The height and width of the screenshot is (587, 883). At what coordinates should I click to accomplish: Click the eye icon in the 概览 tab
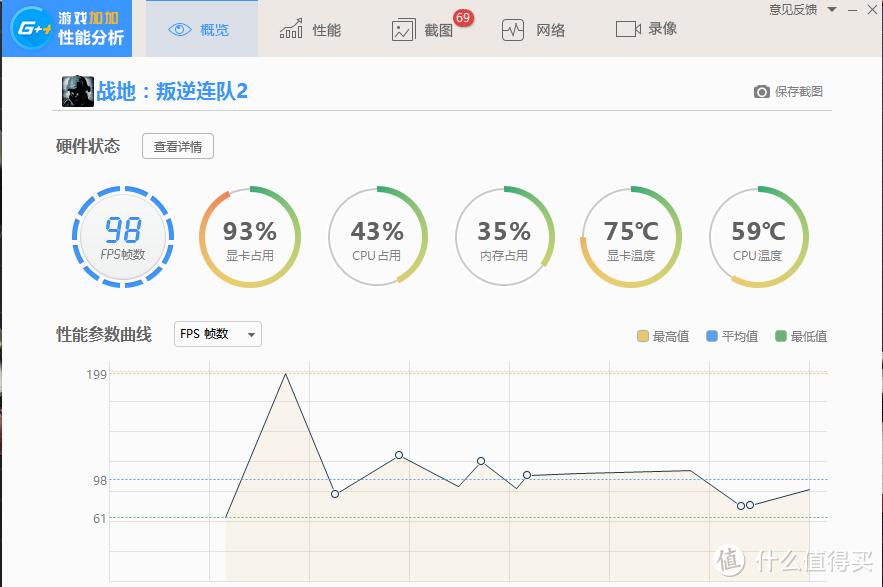180,29
